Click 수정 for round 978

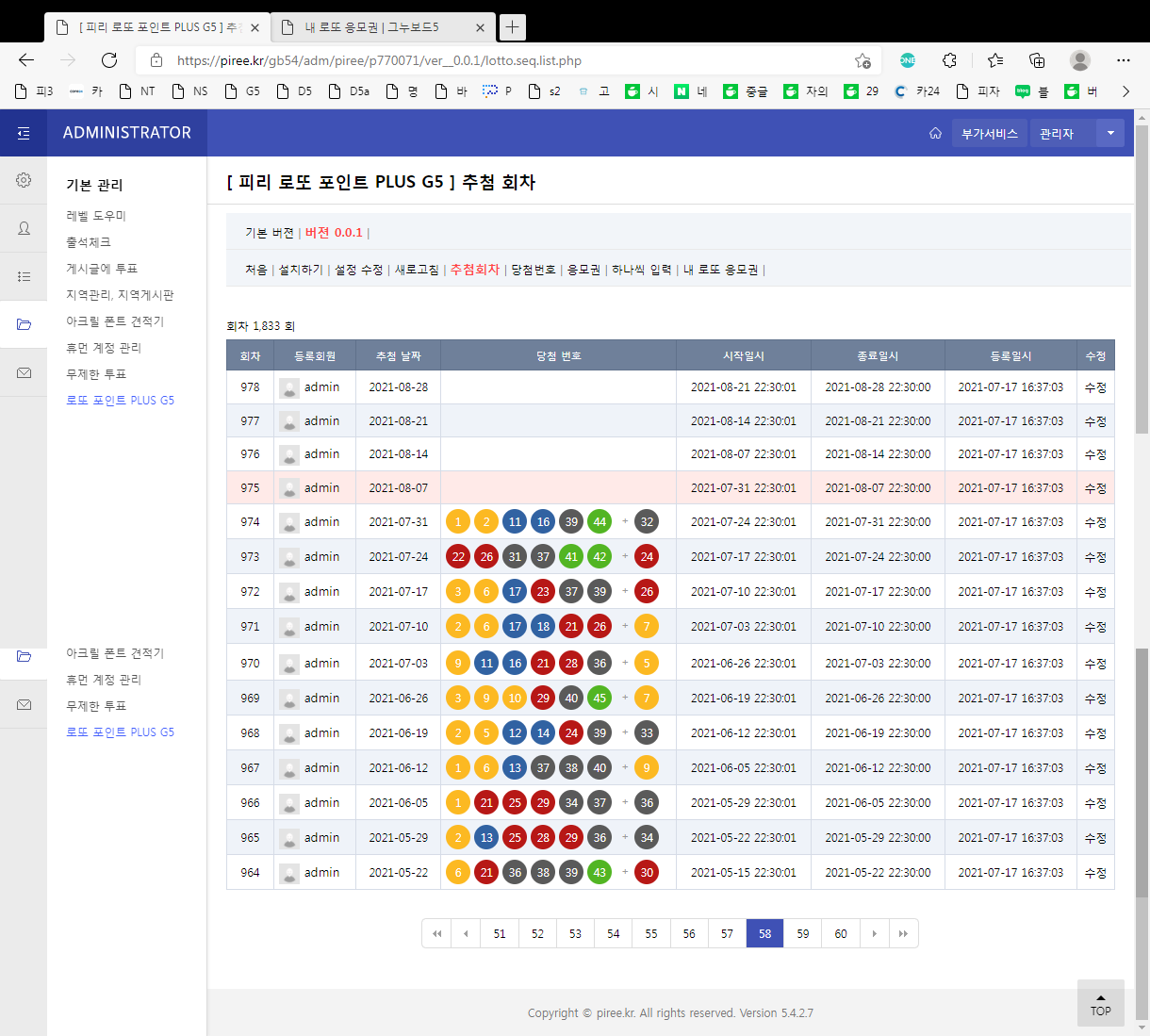(x=1095, y=387)
